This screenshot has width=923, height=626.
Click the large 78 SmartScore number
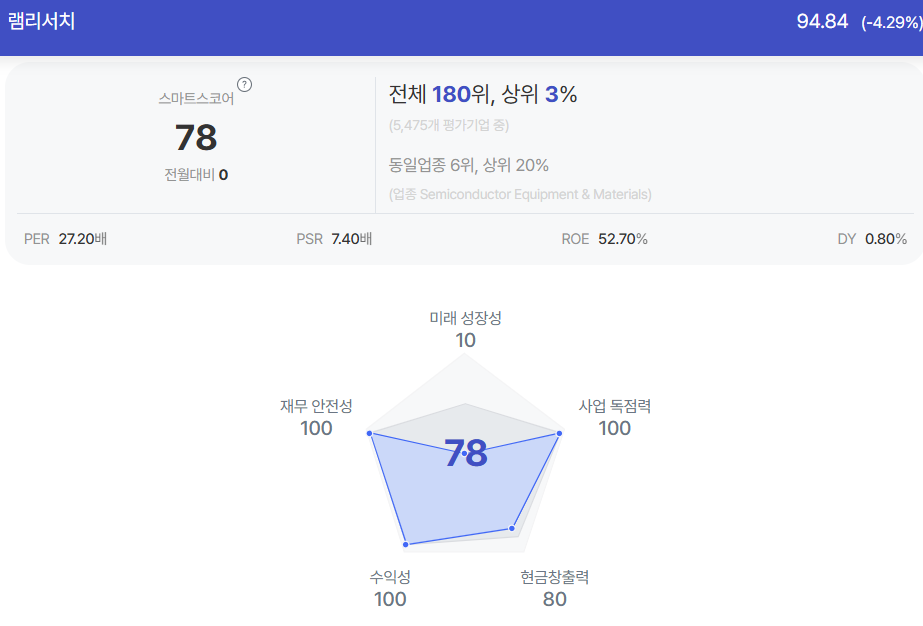[196, 138]
